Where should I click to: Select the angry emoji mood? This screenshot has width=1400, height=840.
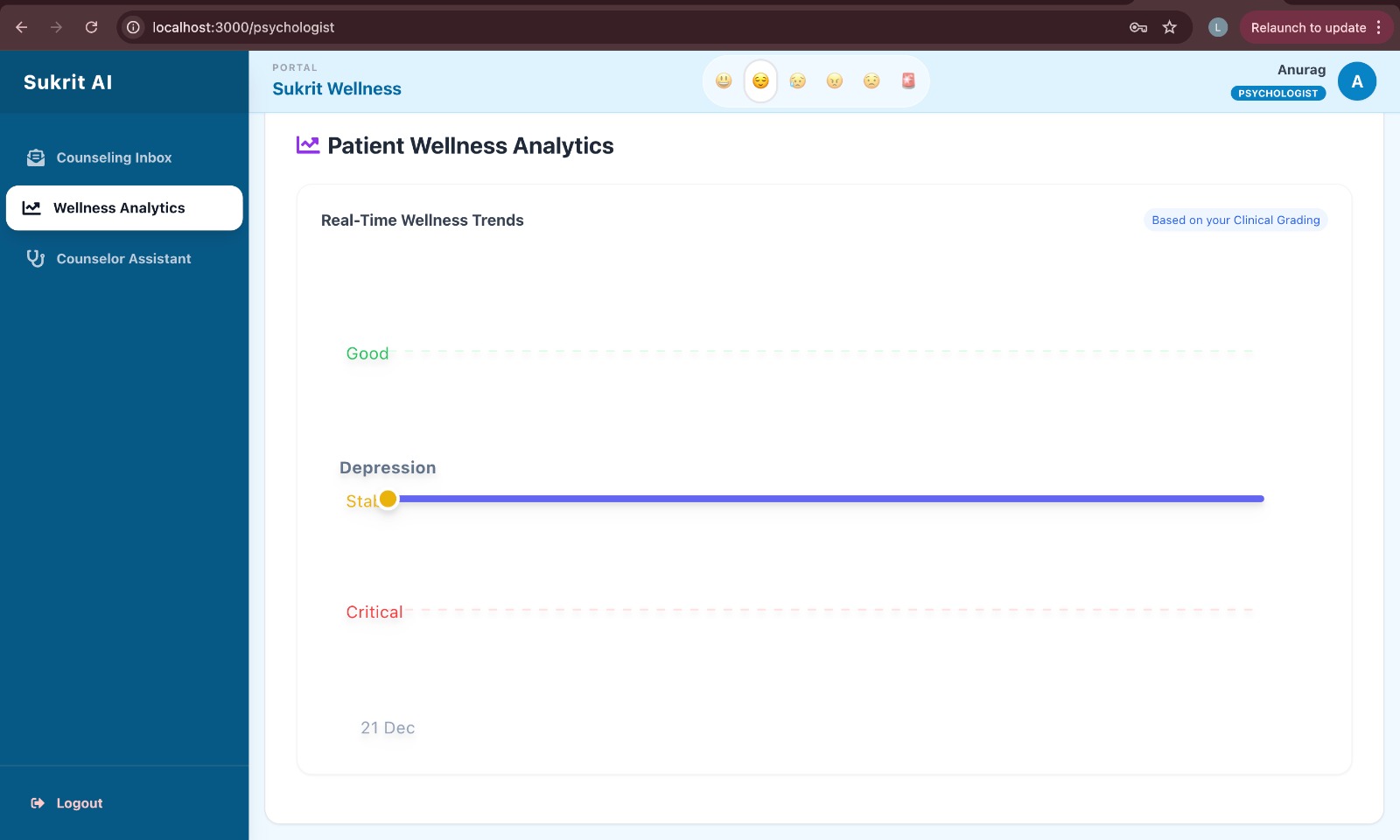(x=835, y=81)
